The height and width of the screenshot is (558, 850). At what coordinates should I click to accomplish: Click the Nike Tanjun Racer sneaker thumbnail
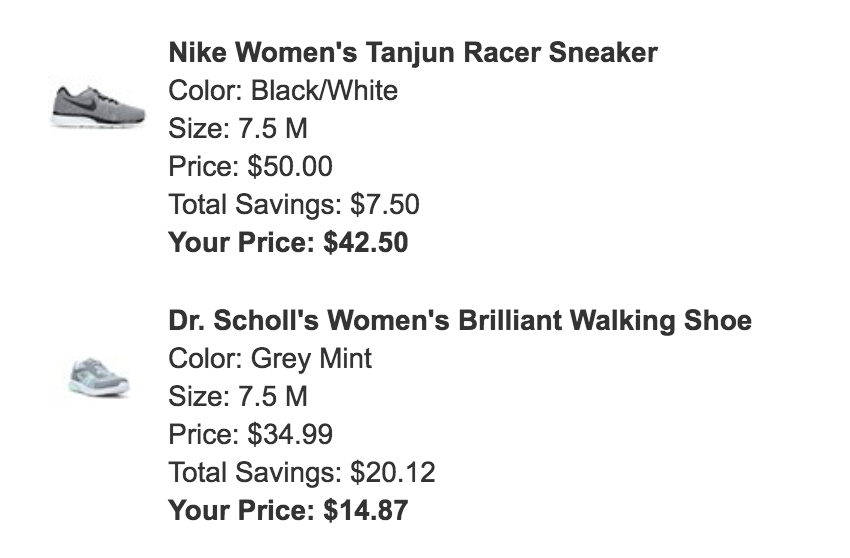[99, 106]
